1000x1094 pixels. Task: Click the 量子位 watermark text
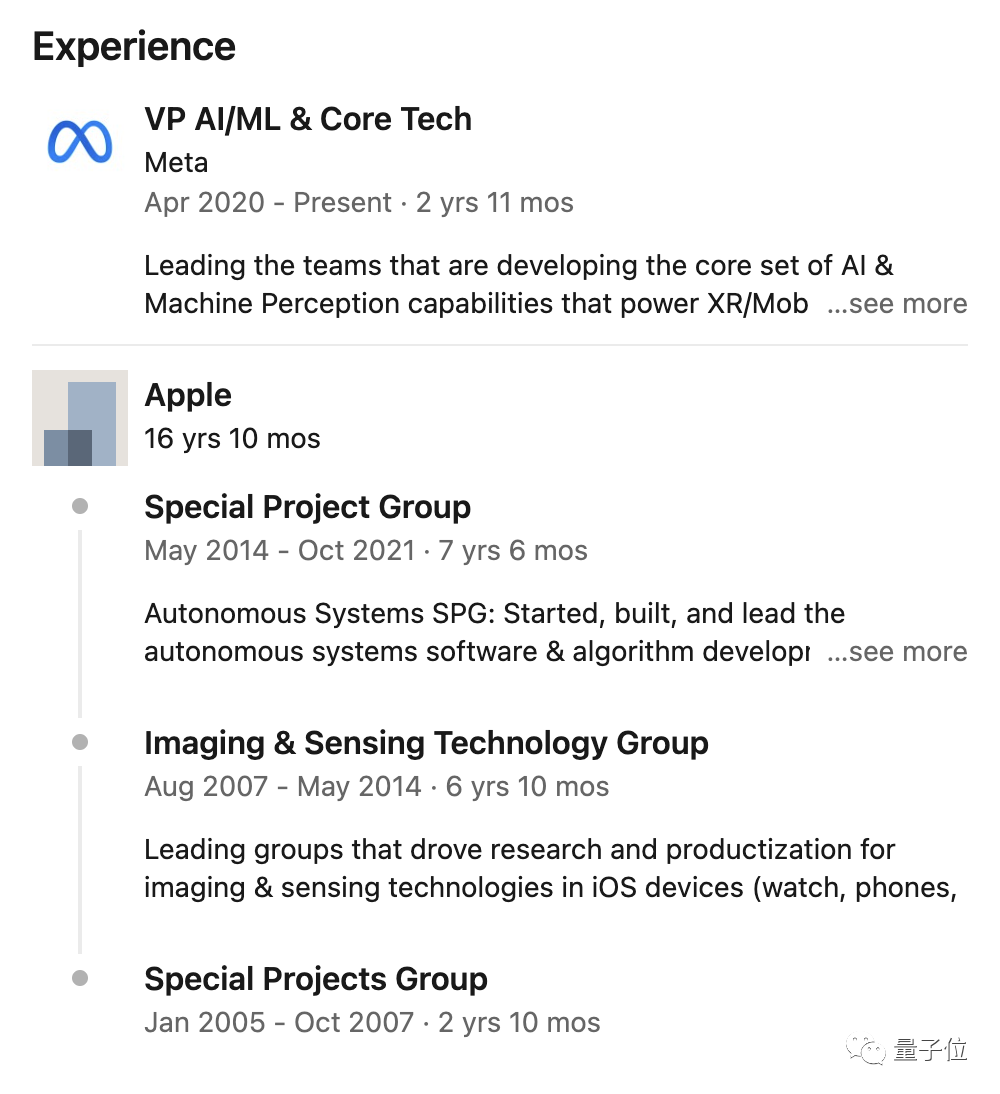930,1049
